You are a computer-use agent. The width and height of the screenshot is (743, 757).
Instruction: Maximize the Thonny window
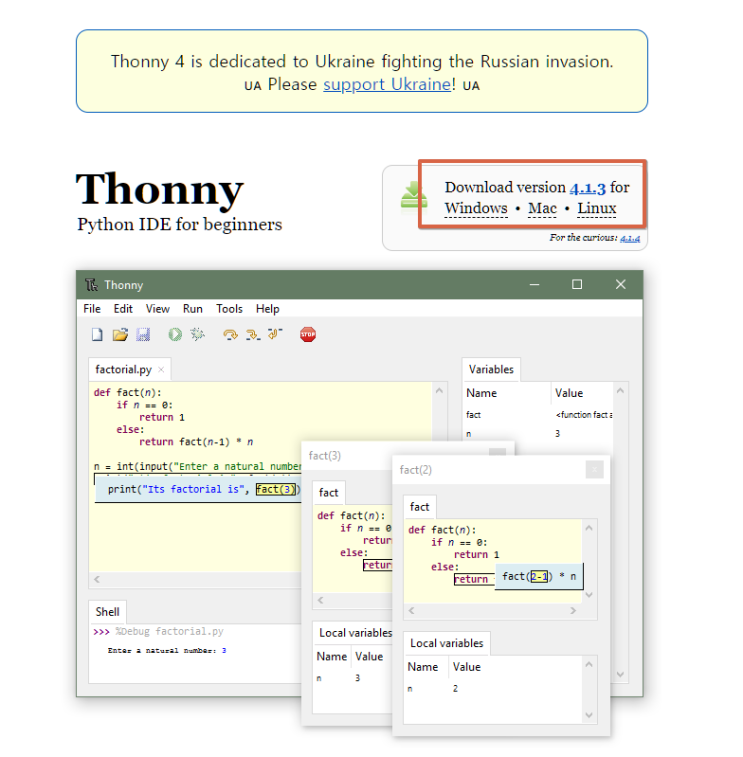coord(577,284)
